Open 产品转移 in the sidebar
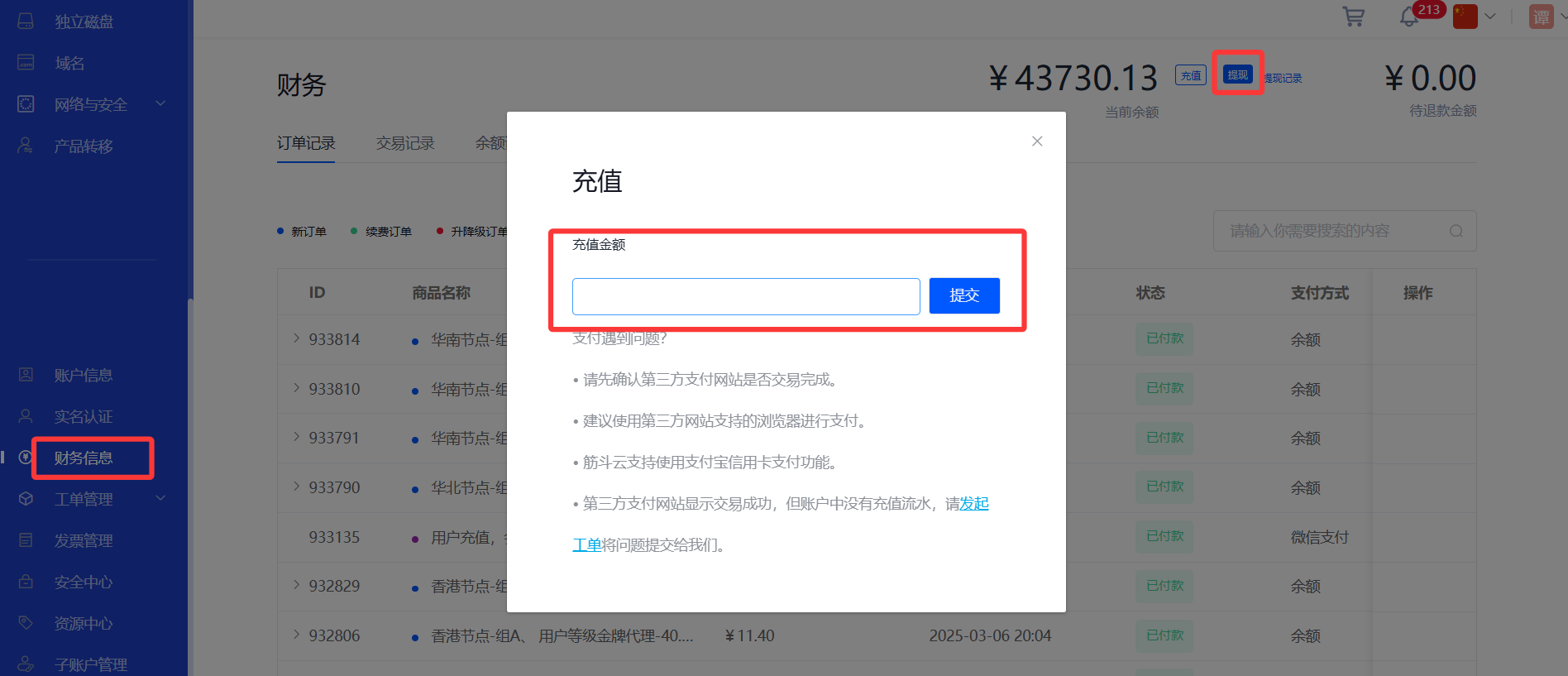 point(84,146)
